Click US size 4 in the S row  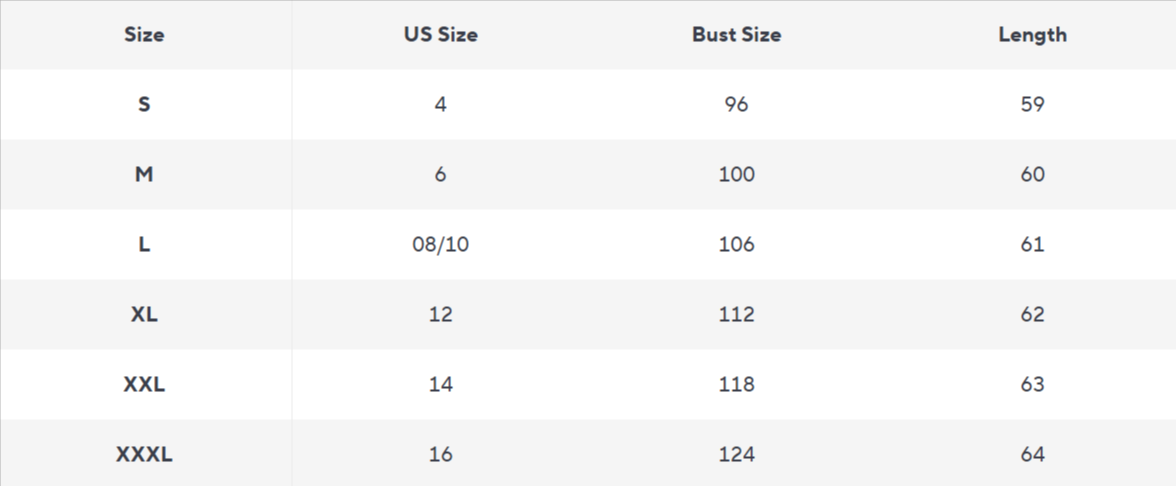(440, 104)
